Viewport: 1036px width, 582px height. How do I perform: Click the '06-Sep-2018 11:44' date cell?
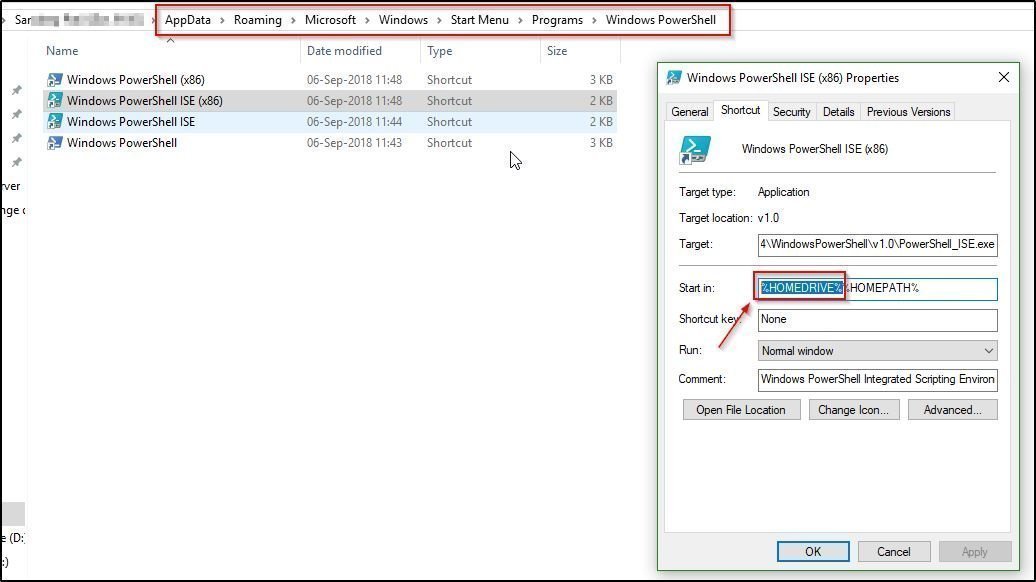(x=354, y=122)
